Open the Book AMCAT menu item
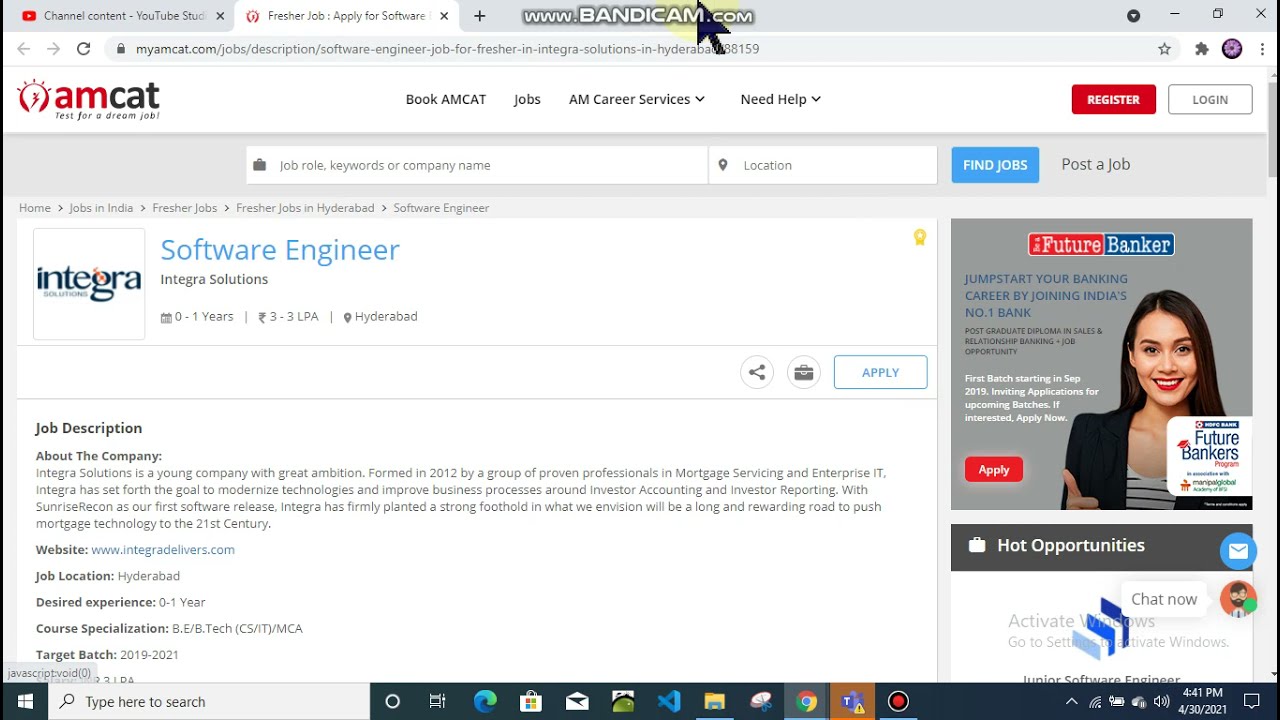Viewport: 1280px width, 720px height. (x=446, y=99)
